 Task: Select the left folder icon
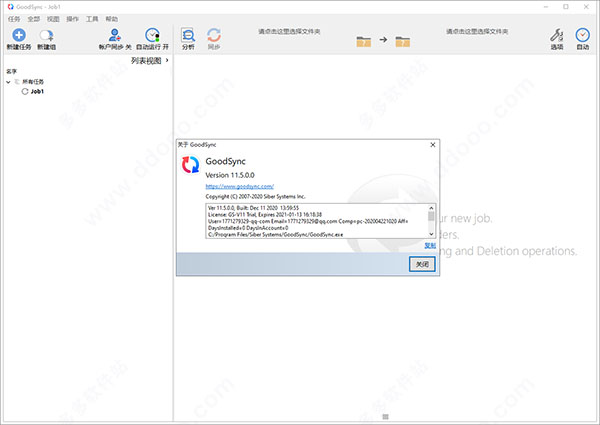point(364,41)
